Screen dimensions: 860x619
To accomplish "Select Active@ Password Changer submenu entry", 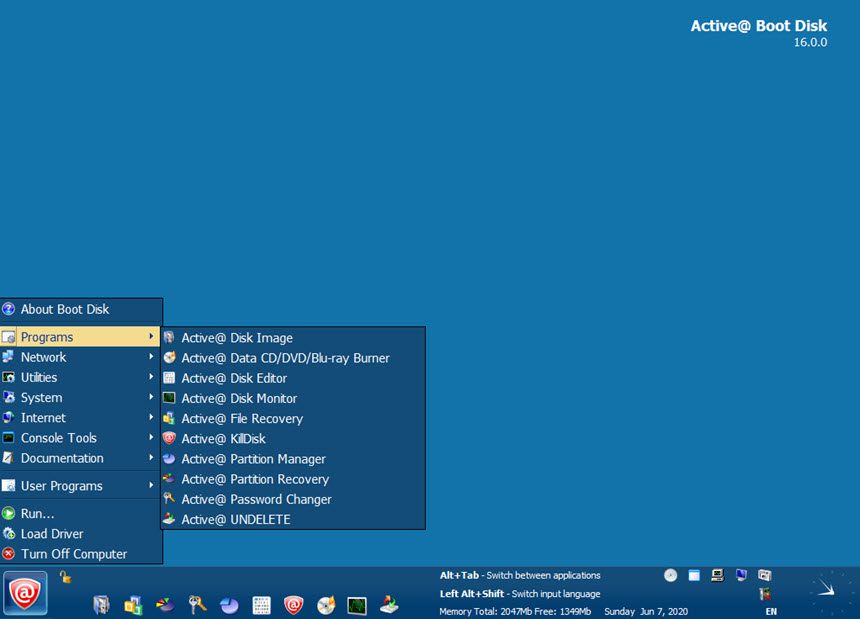I will tap(293, 499).
